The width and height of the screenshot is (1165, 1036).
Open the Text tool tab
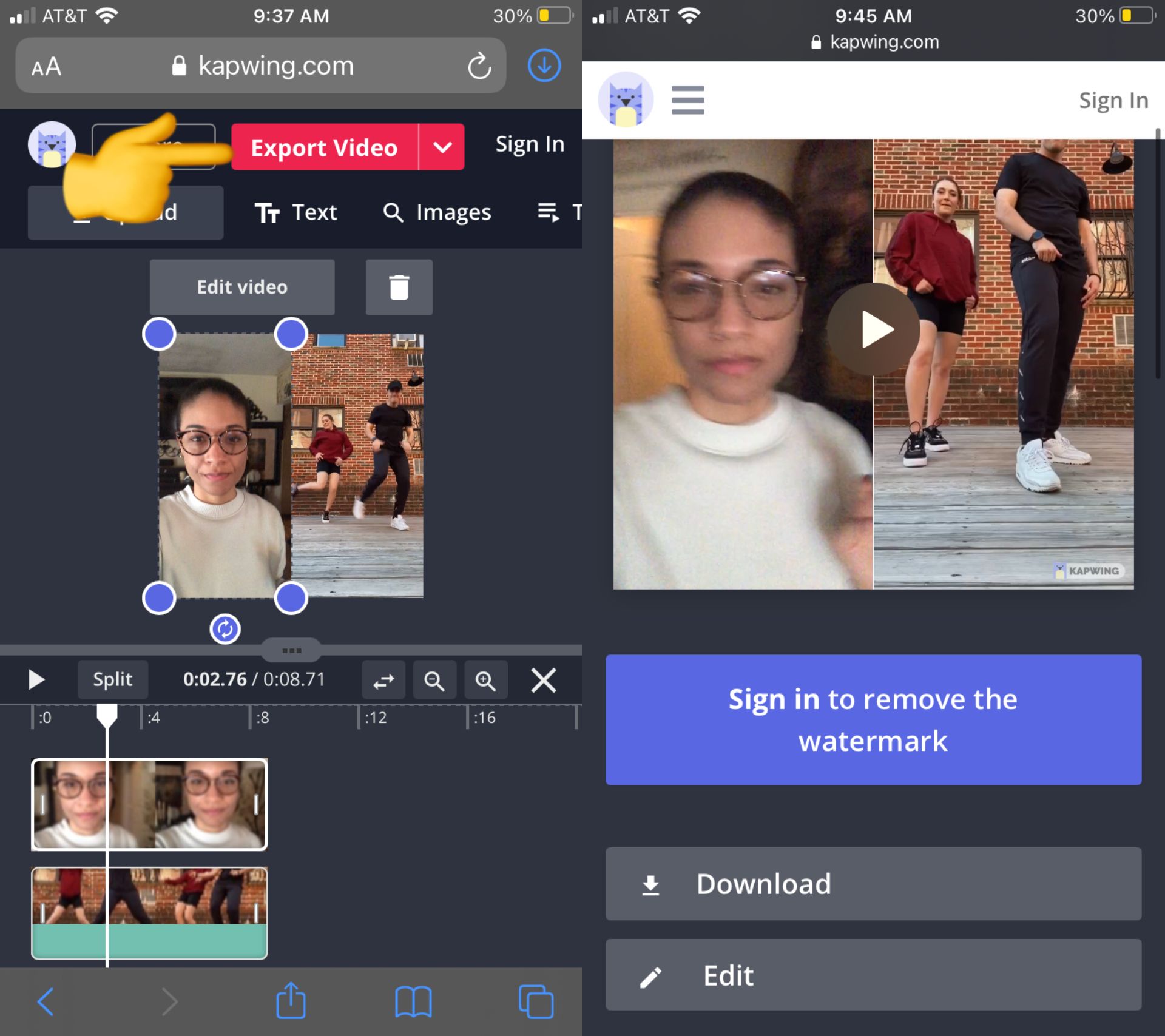(296, 212)
